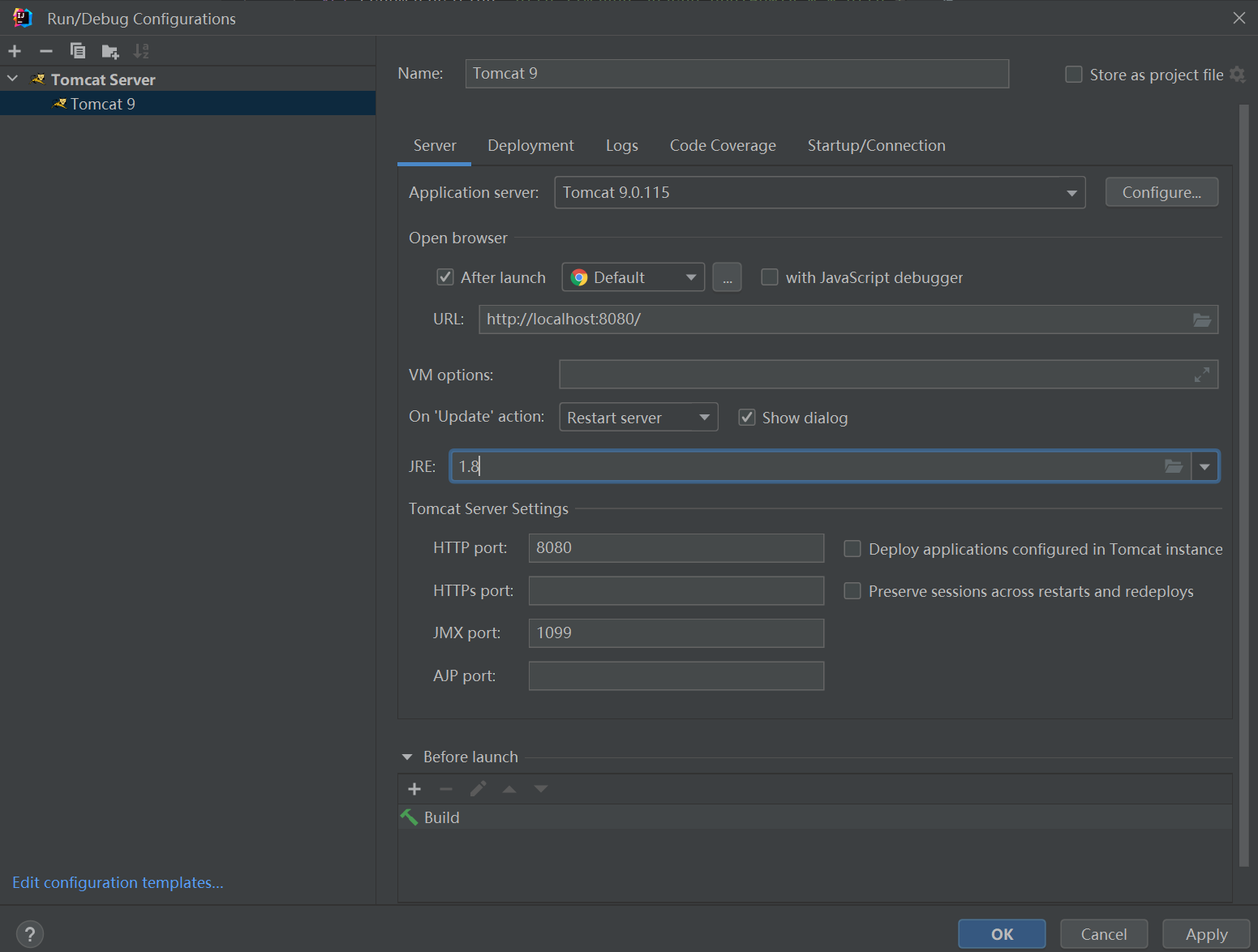
Task: Open the Default browser dropdown
Action: pyautogui.click(x=633, y=277)
